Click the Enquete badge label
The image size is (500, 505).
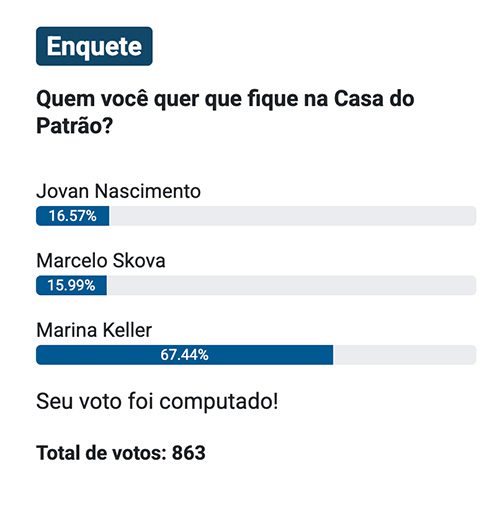click(94, 46)
